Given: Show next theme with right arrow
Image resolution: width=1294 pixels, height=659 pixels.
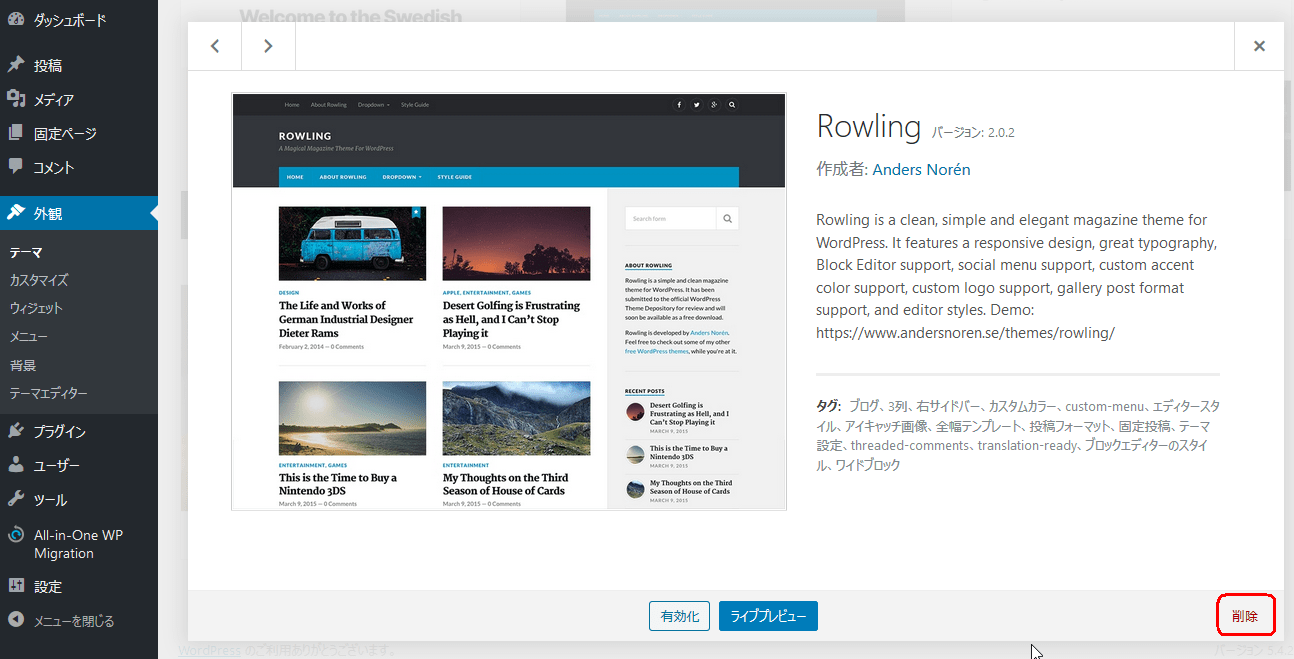Looking at the screenshot, I should coord(268,46).
